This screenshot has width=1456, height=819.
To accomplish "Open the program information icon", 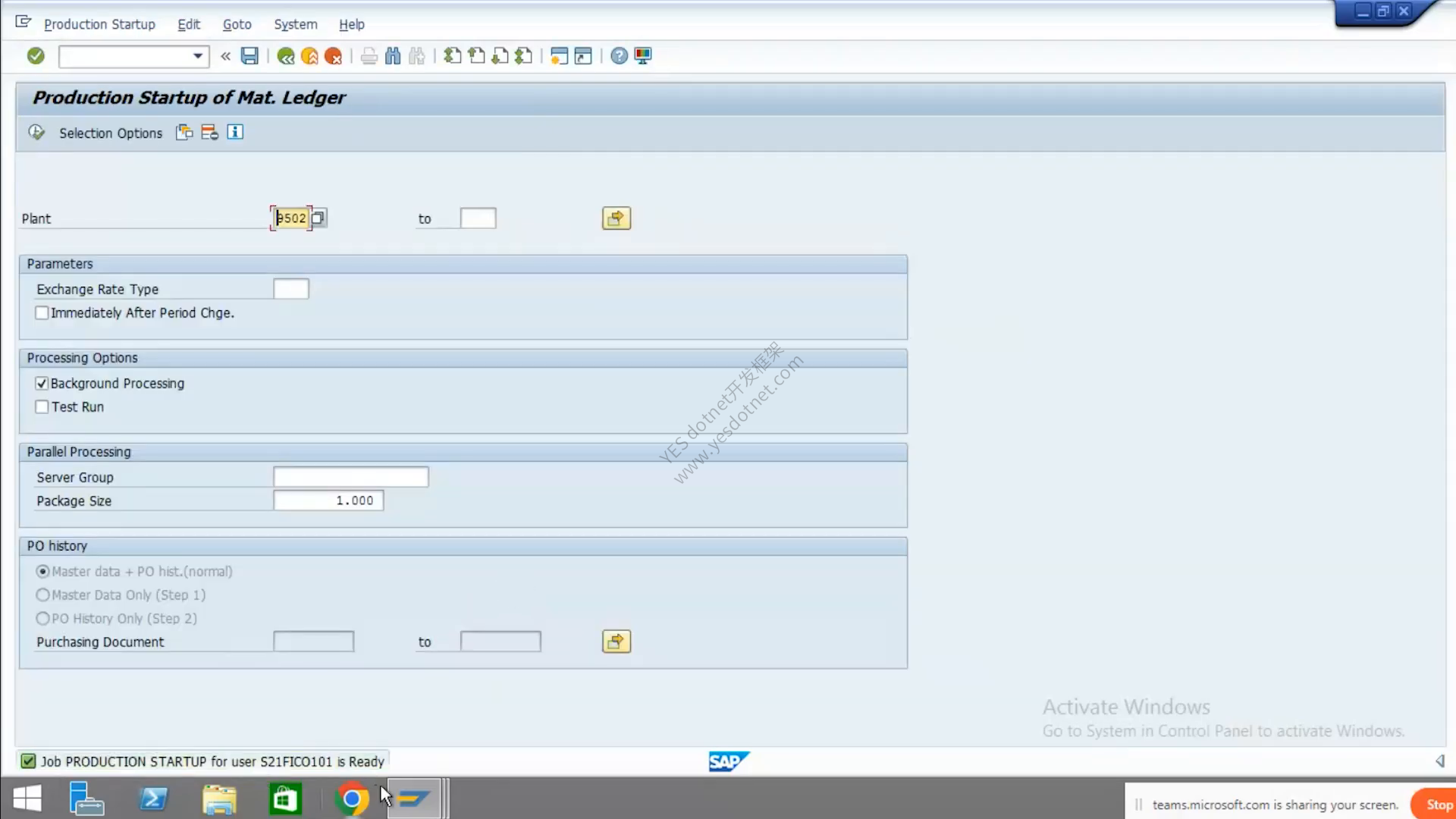I will [235, 132].
